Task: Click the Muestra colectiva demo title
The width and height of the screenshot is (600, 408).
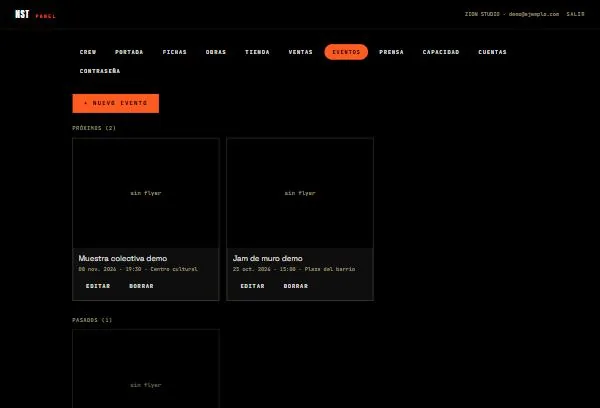Action: pos(123,258)
